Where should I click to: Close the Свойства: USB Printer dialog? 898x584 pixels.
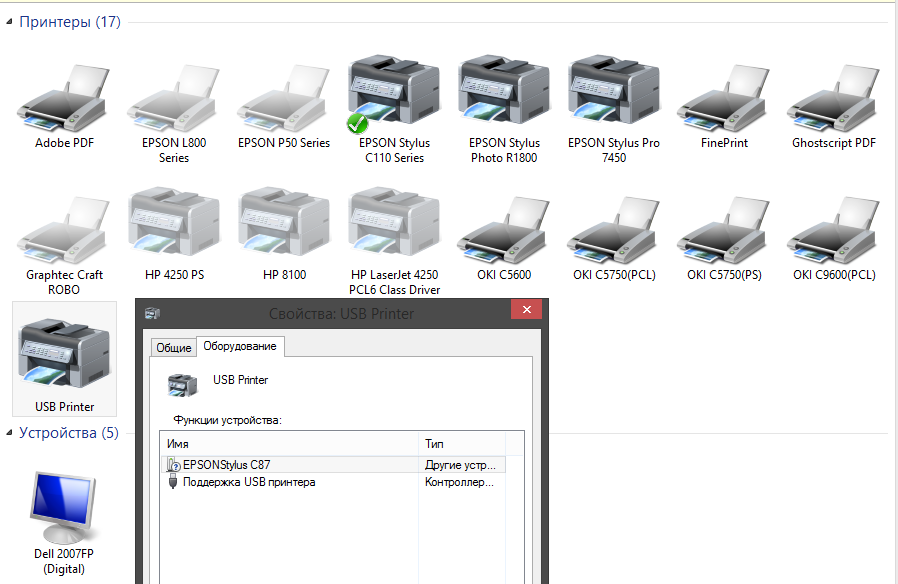pyautogui.click(x=526, y=310)
